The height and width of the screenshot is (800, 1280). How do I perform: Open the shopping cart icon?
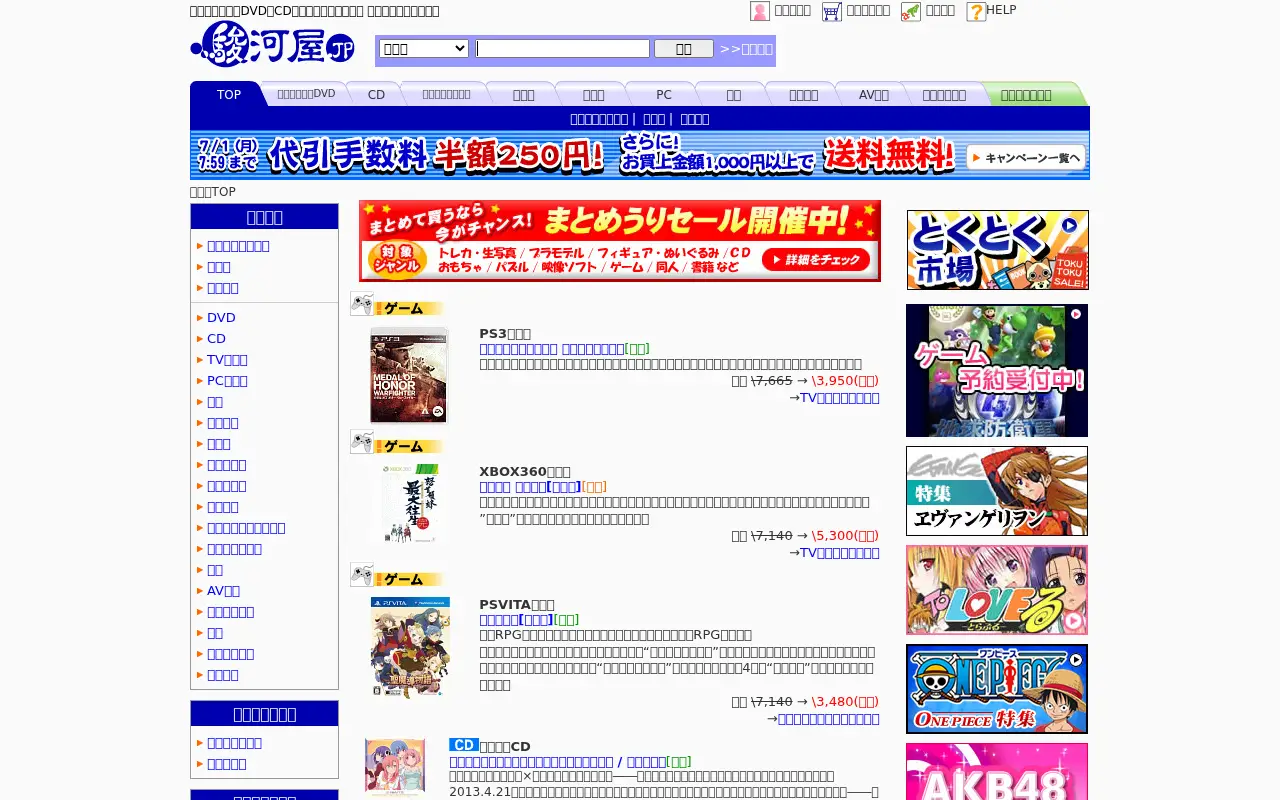832,11
